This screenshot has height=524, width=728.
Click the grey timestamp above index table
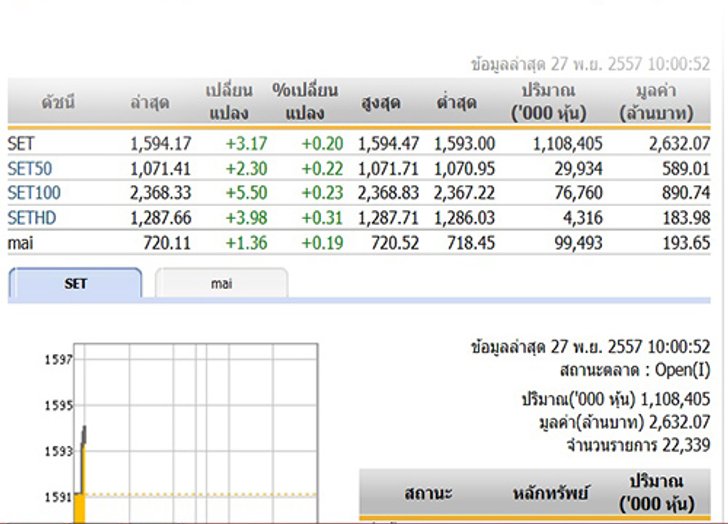[x=591, y=64]
